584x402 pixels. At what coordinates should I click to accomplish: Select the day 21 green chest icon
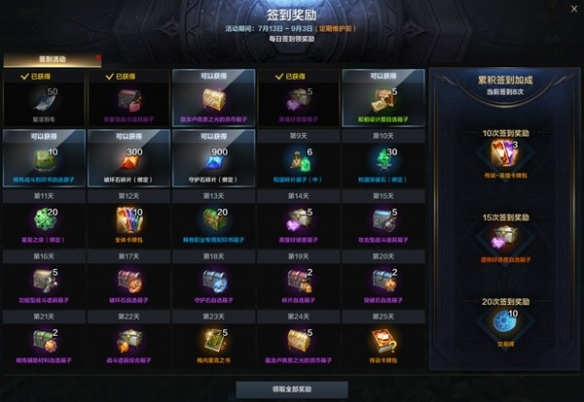click(x=45, y=341)
